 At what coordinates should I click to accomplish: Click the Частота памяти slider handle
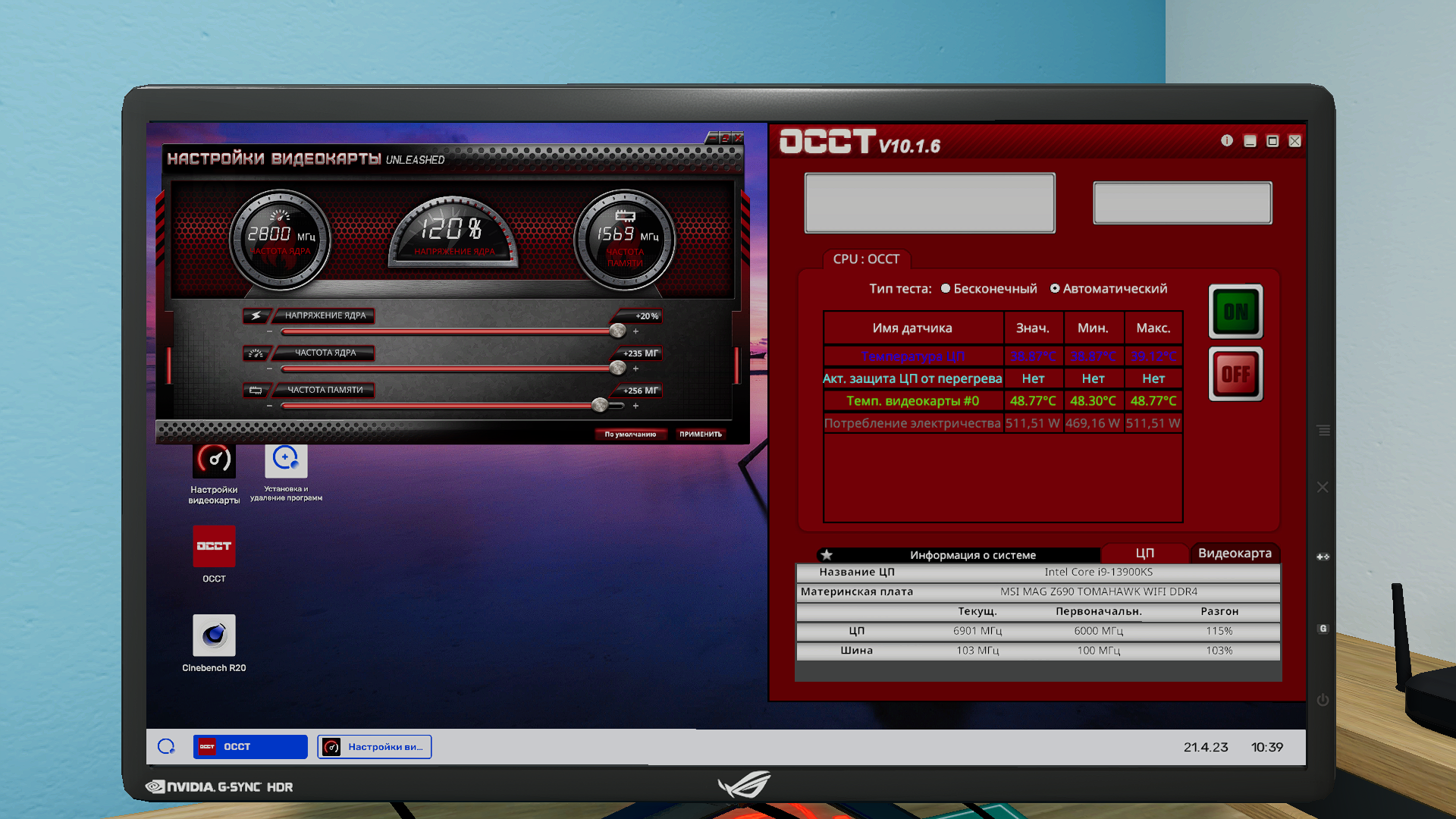(x=600, y=405)
